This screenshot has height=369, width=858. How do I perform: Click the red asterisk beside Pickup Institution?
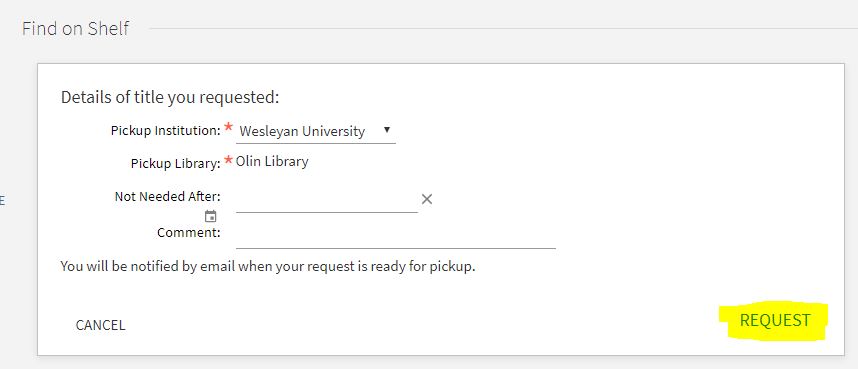(229, 128)
